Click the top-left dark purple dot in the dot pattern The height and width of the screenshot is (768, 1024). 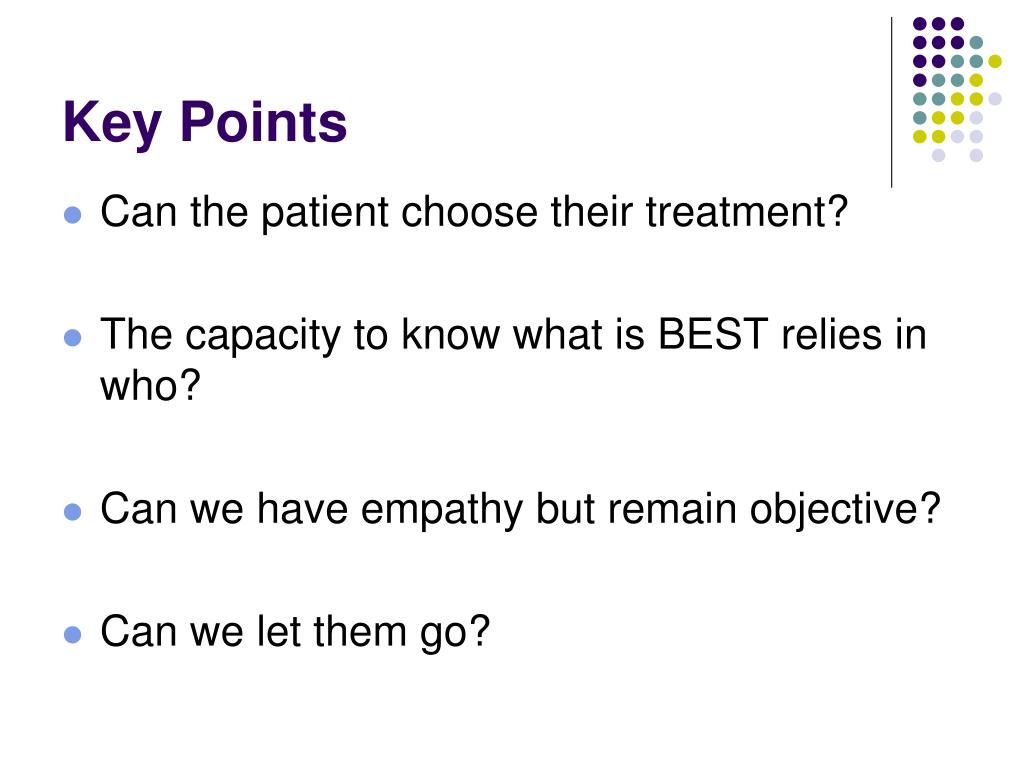(x=920, y=24)
